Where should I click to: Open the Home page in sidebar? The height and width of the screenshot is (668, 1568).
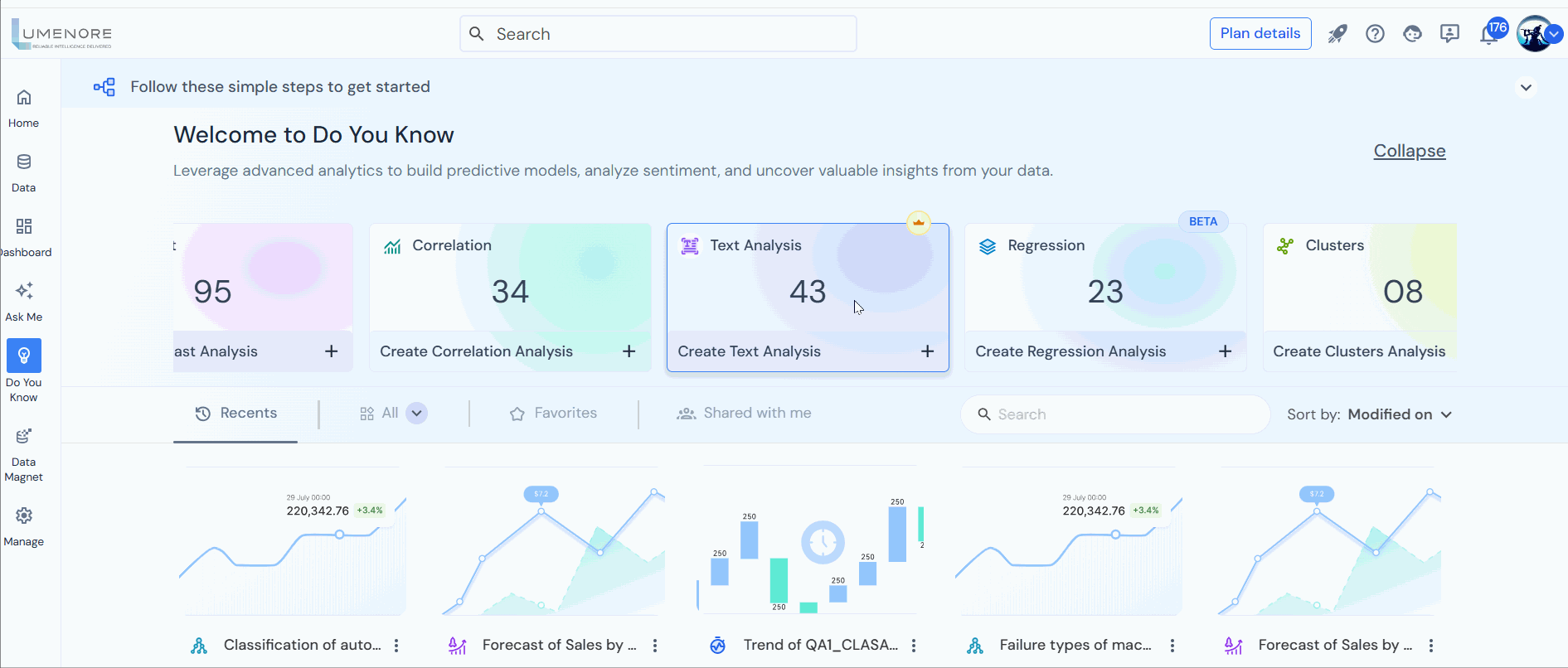[x=24, y=108]
